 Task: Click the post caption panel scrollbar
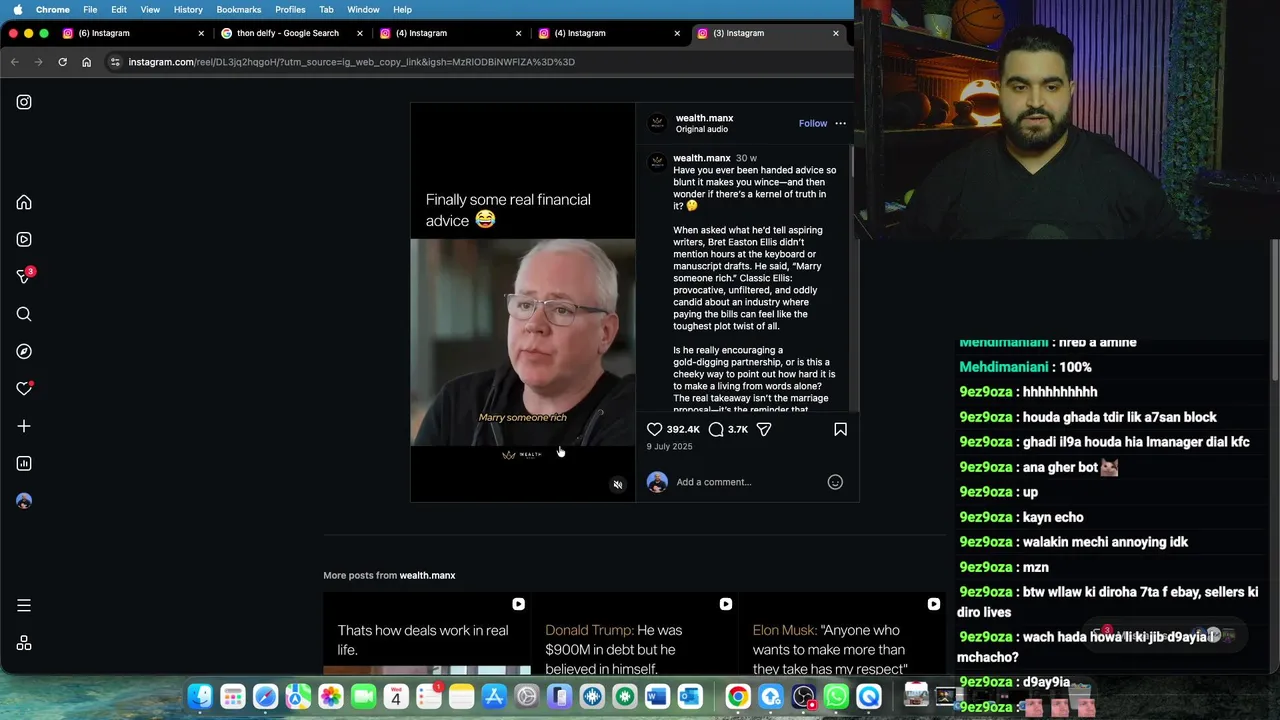click(852, 162)
